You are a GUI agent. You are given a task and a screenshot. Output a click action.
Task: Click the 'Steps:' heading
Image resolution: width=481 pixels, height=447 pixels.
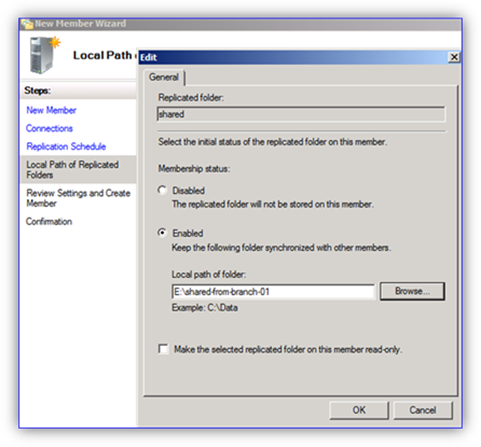[x=37, y=90]
